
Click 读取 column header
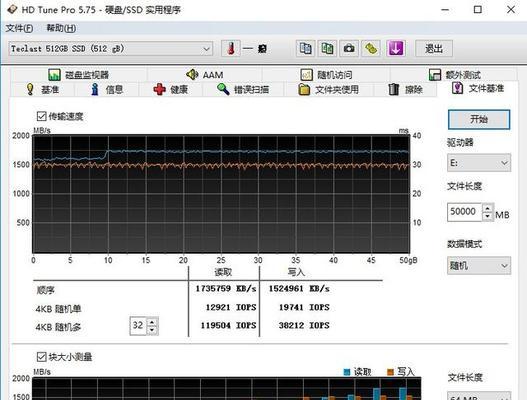(223, 272)
